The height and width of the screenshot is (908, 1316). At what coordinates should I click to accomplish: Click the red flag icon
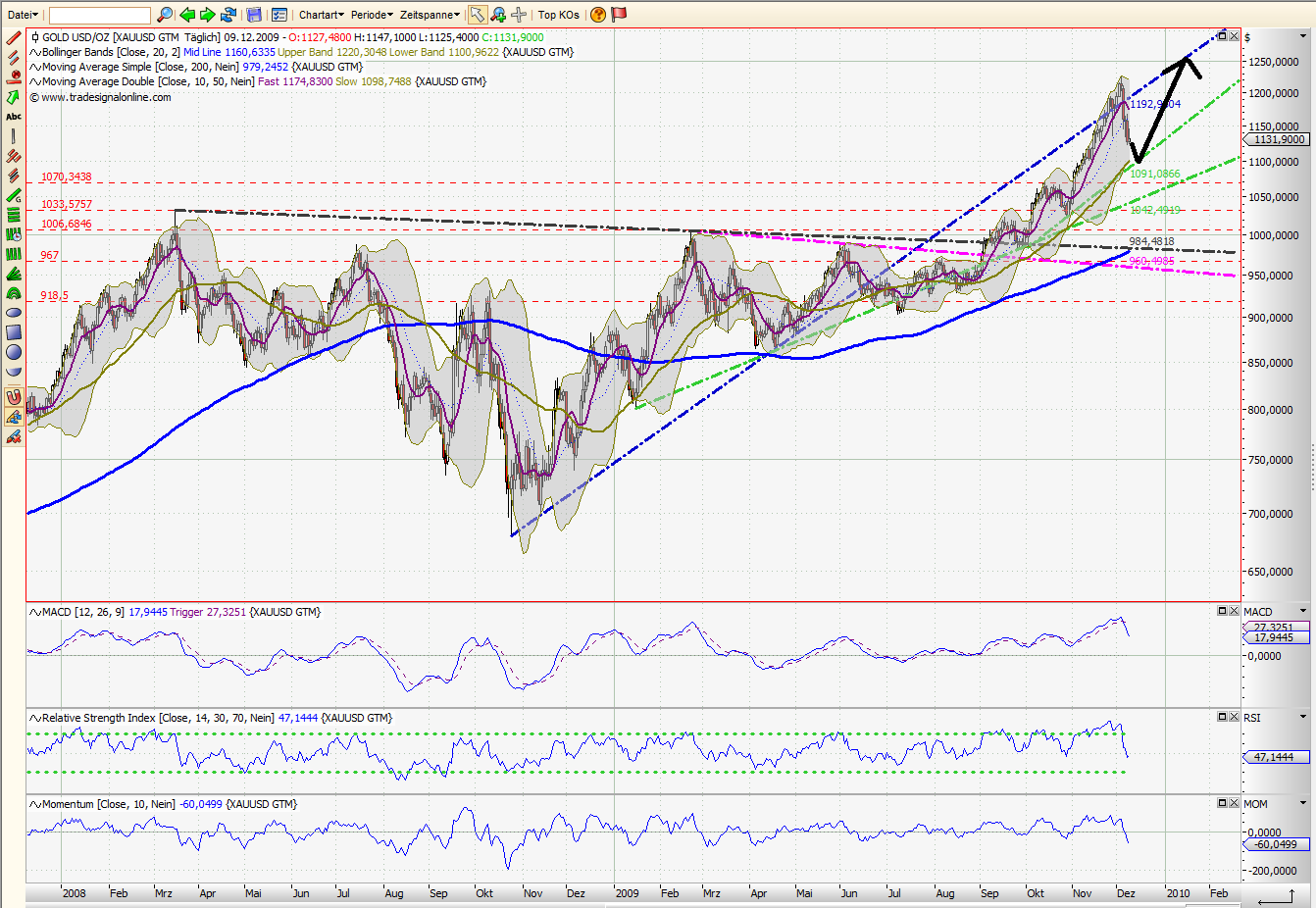point(619,15)
